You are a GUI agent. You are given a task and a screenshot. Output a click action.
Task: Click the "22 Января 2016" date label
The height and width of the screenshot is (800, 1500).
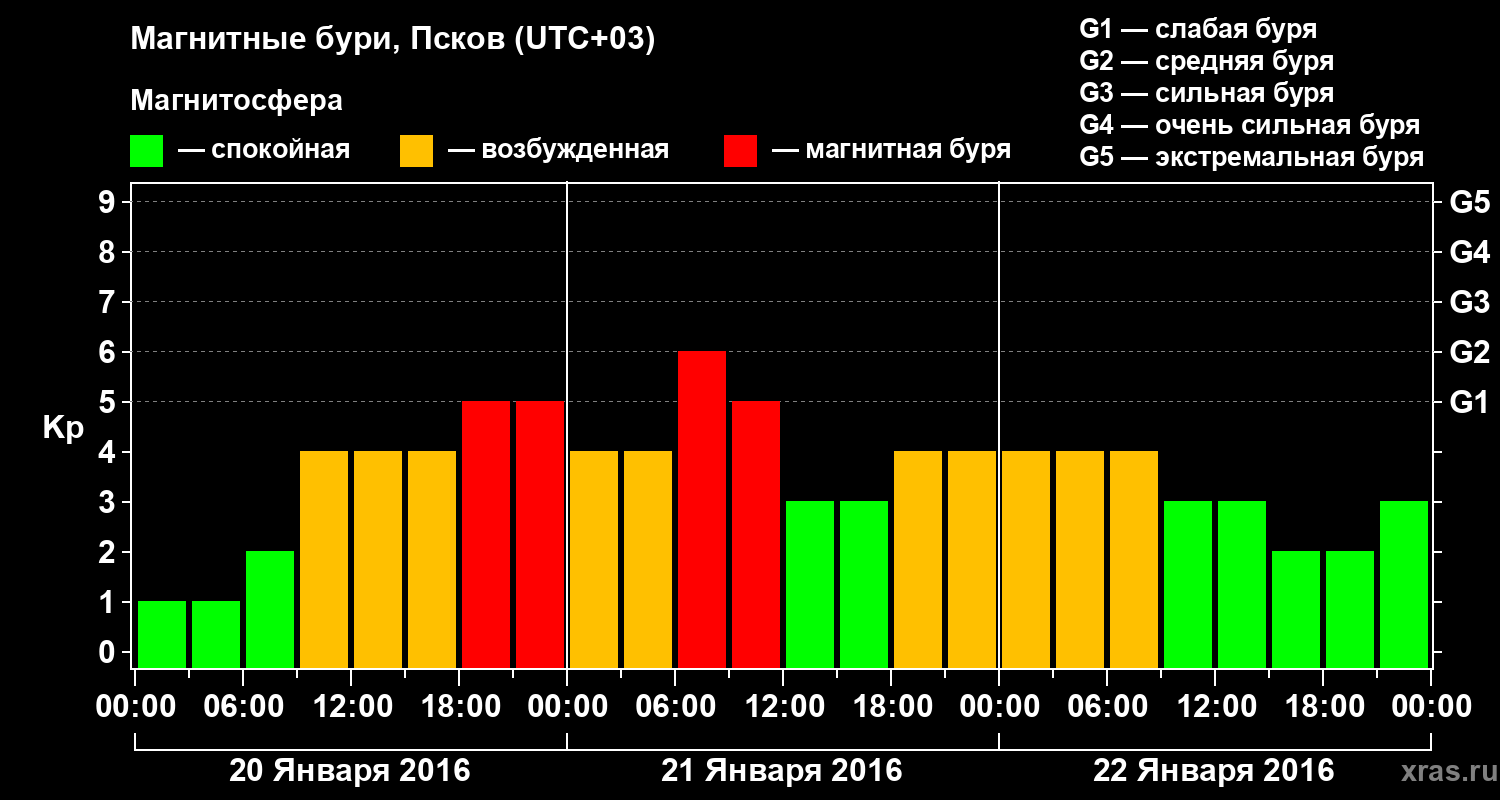point(1214,771)
